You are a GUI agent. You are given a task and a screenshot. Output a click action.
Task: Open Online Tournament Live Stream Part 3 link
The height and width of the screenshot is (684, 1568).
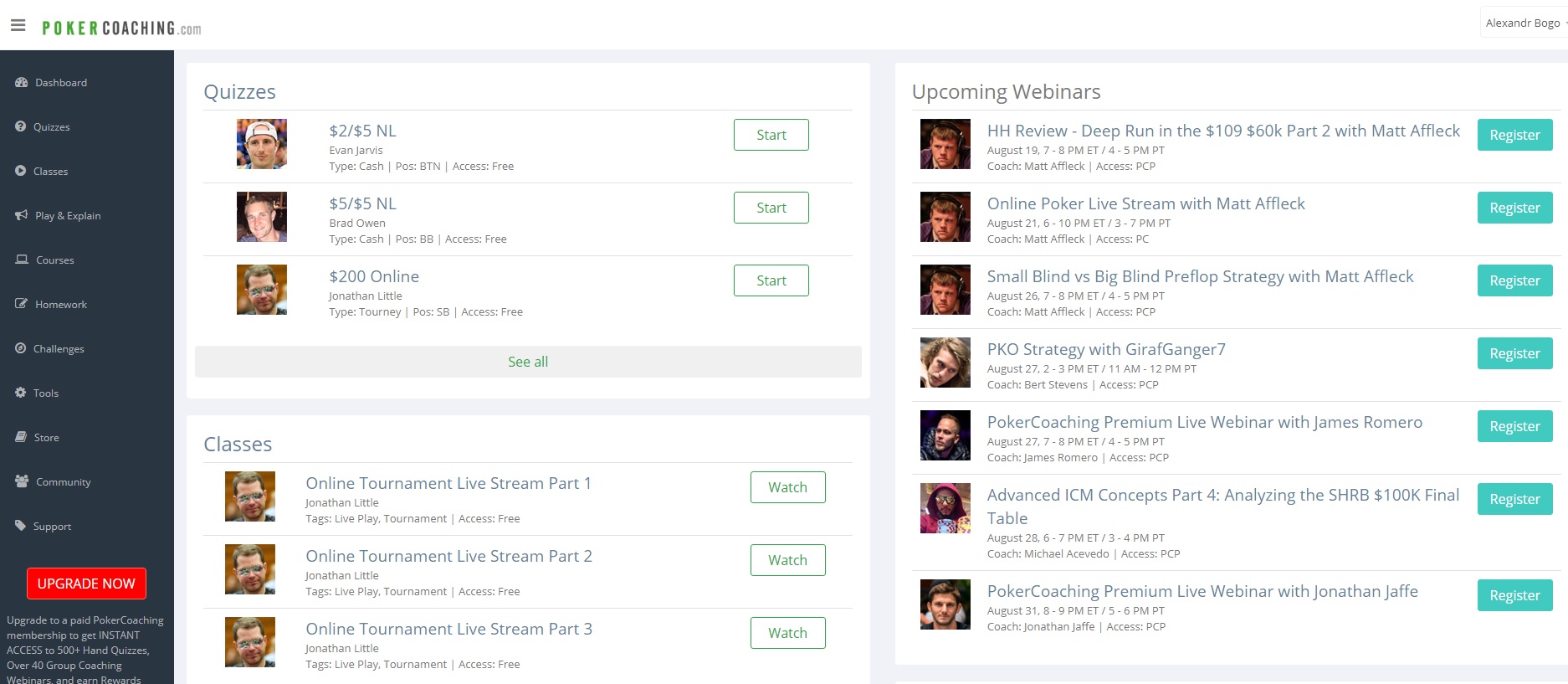point(448,629)
